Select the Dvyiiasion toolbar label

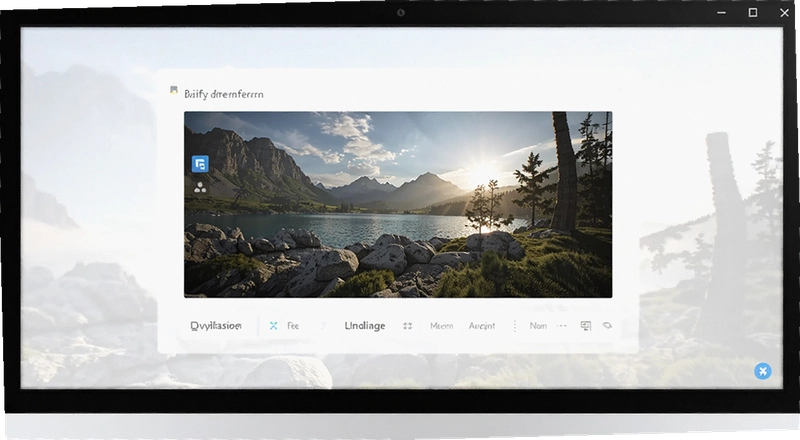(216, 326)
